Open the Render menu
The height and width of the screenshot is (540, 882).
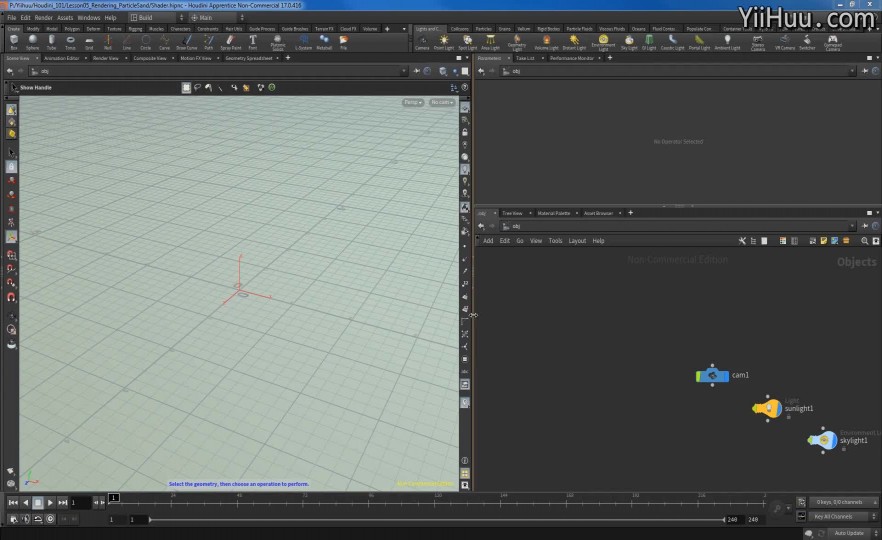point(43,17)
